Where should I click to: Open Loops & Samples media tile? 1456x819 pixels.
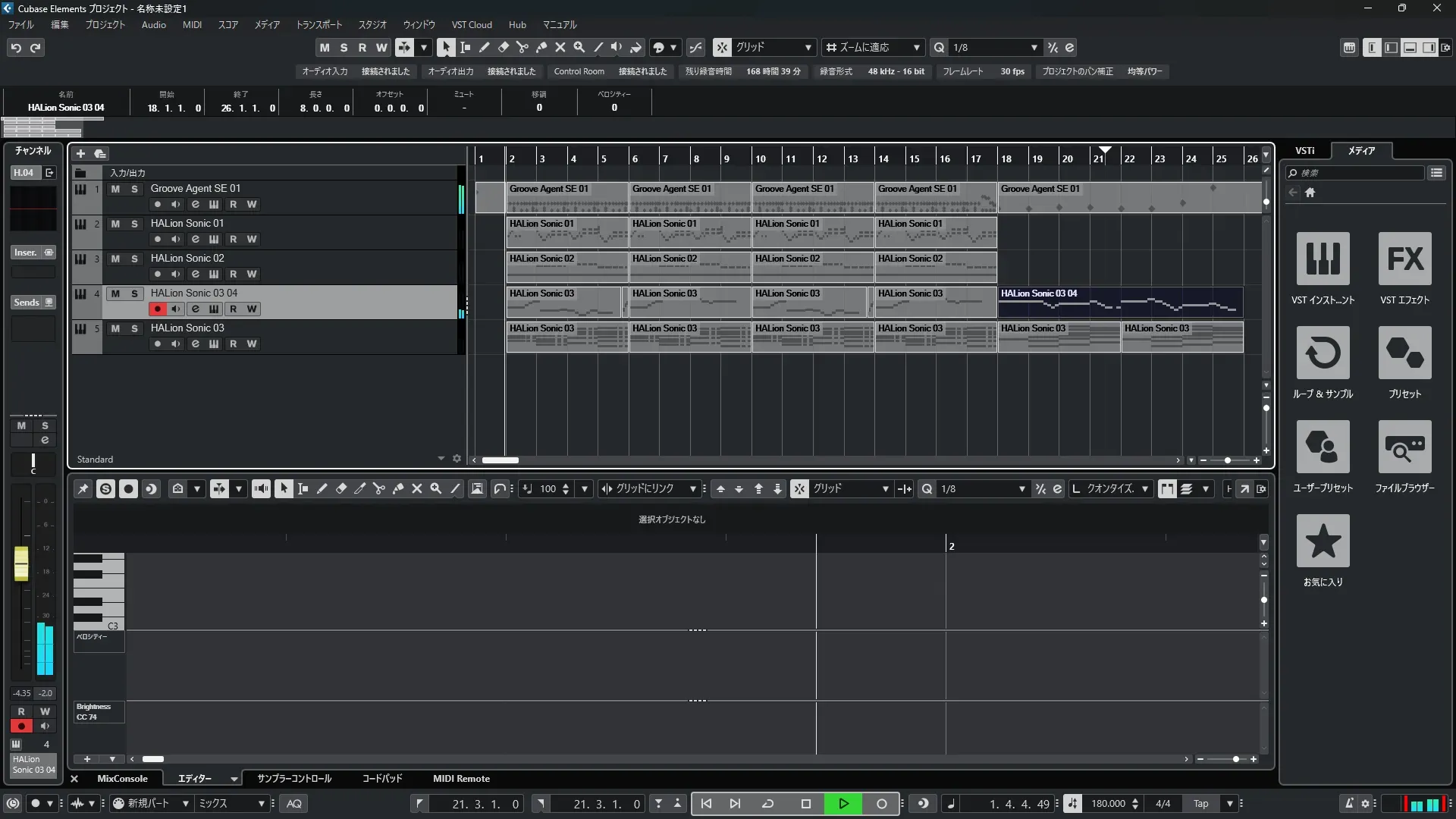pyautogui.click(x=1323, y=353)
